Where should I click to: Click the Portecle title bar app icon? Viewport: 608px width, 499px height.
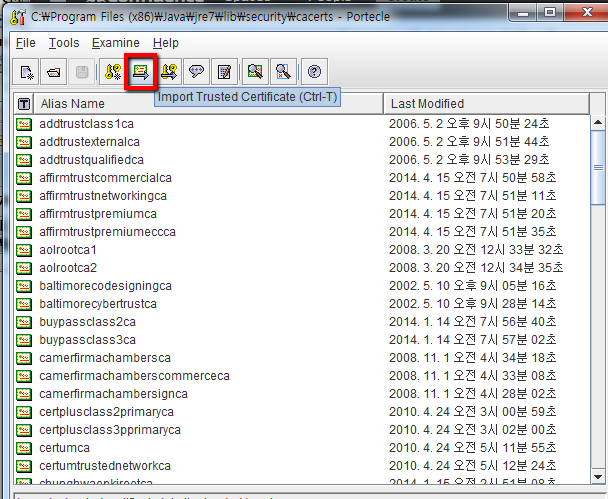click(x=18, y=17)
